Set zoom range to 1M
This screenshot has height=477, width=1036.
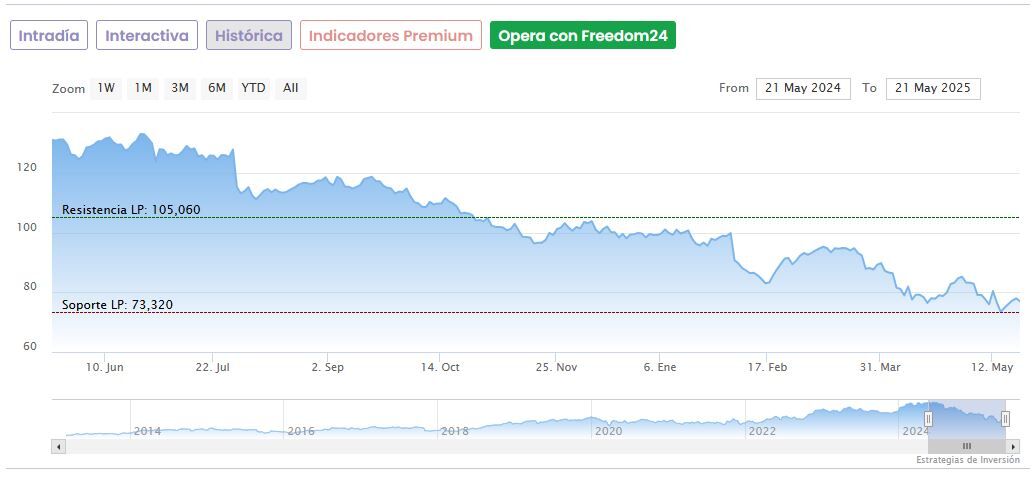143,88
